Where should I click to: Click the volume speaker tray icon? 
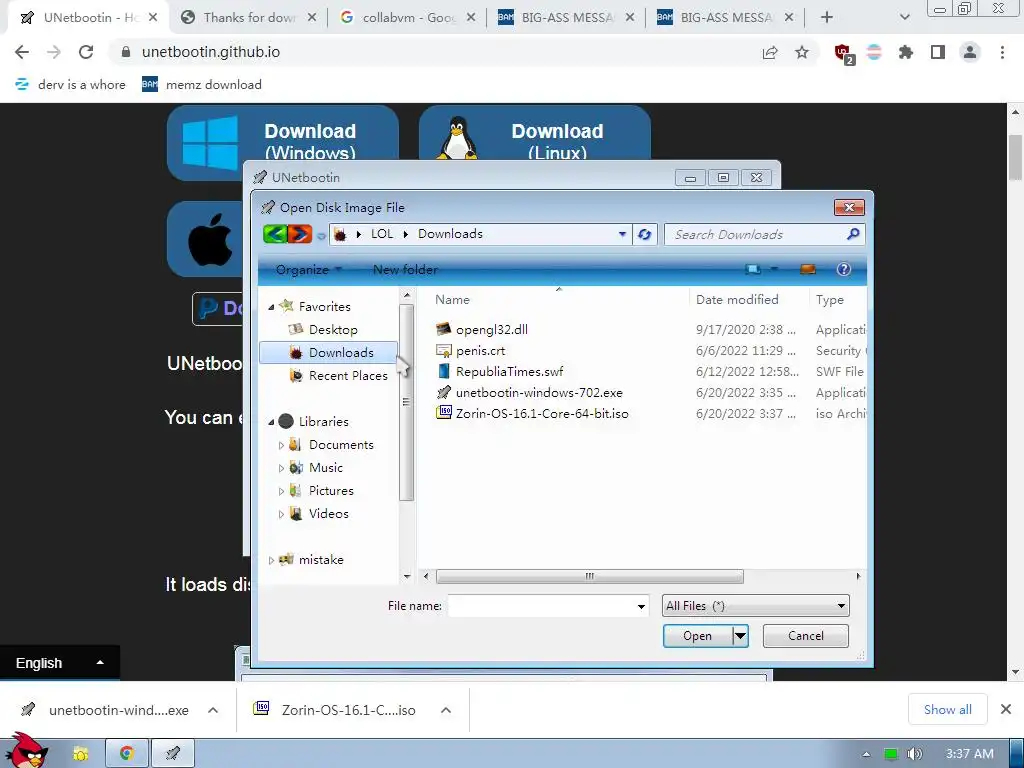click(x=914, y=754)
